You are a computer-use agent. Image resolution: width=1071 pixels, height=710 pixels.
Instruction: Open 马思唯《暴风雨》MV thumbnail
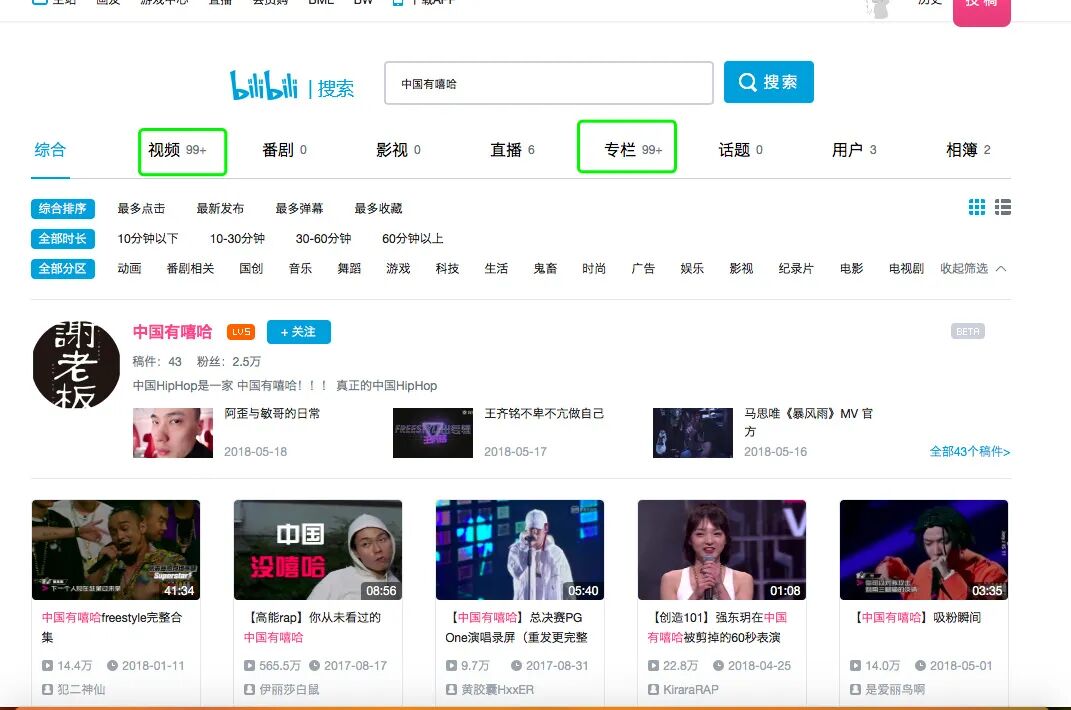pyautogui.click(x=693, y=433)
